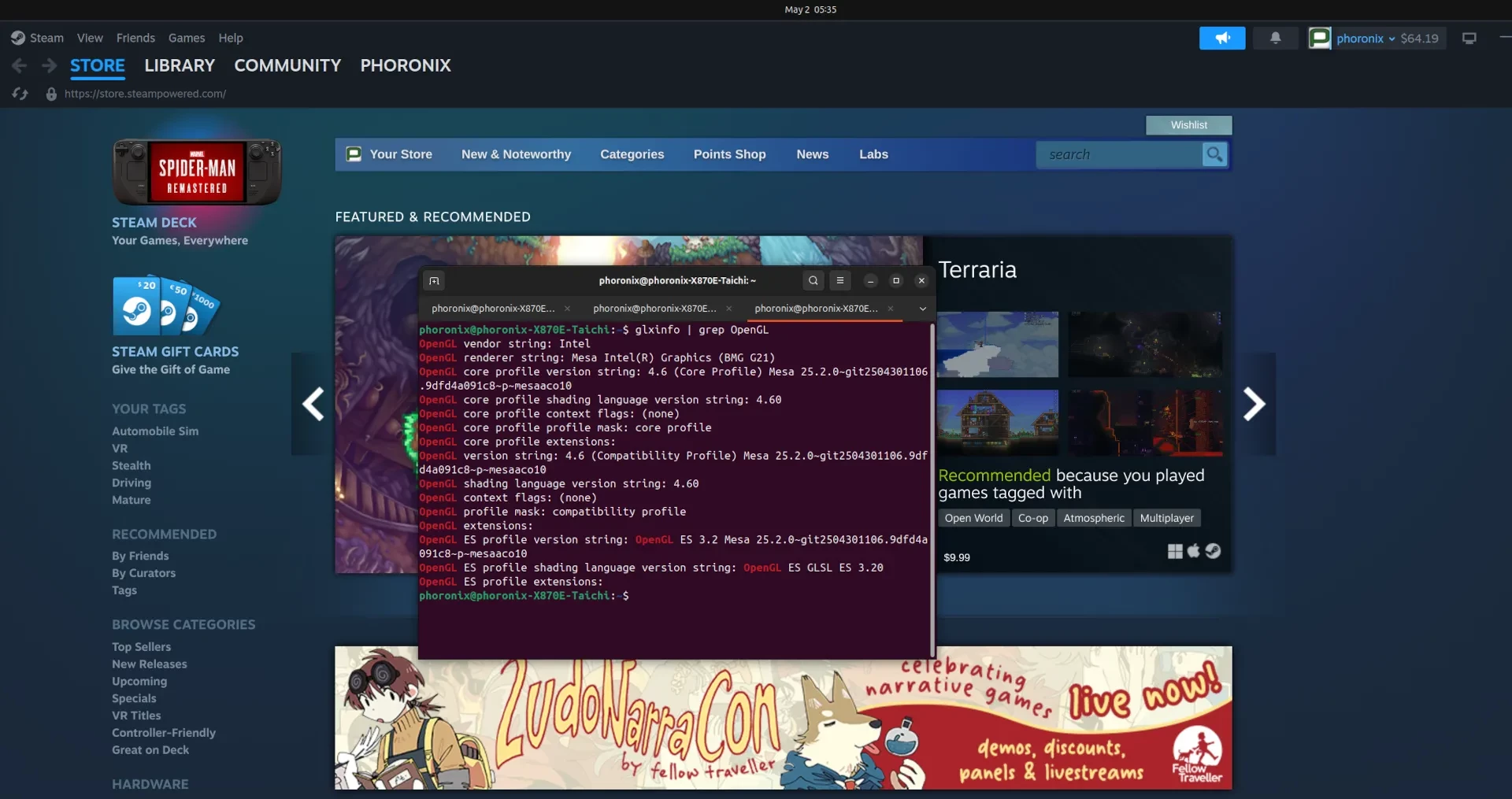Advance carousel with the right arrow

coord(1254,404)
